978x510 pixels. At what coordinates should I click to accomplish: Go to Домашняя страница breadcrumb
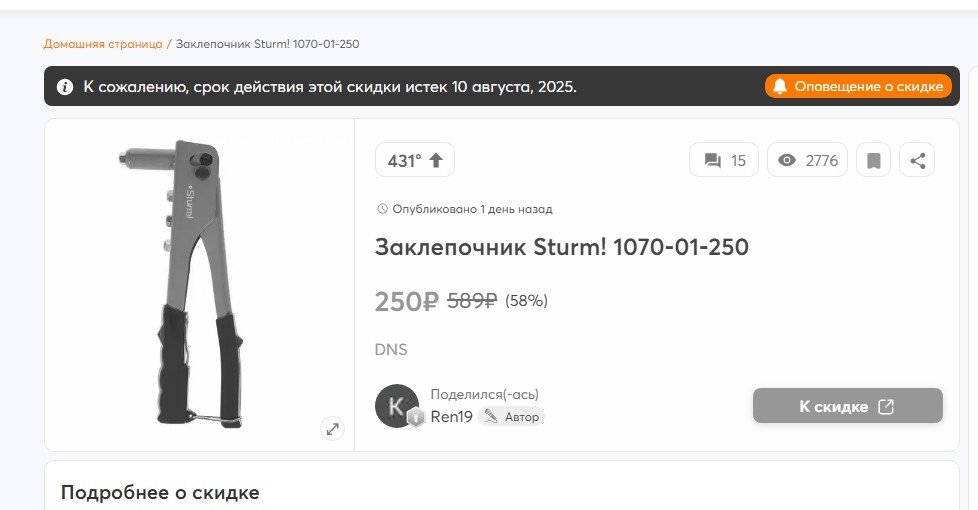[x=103, y=44]
